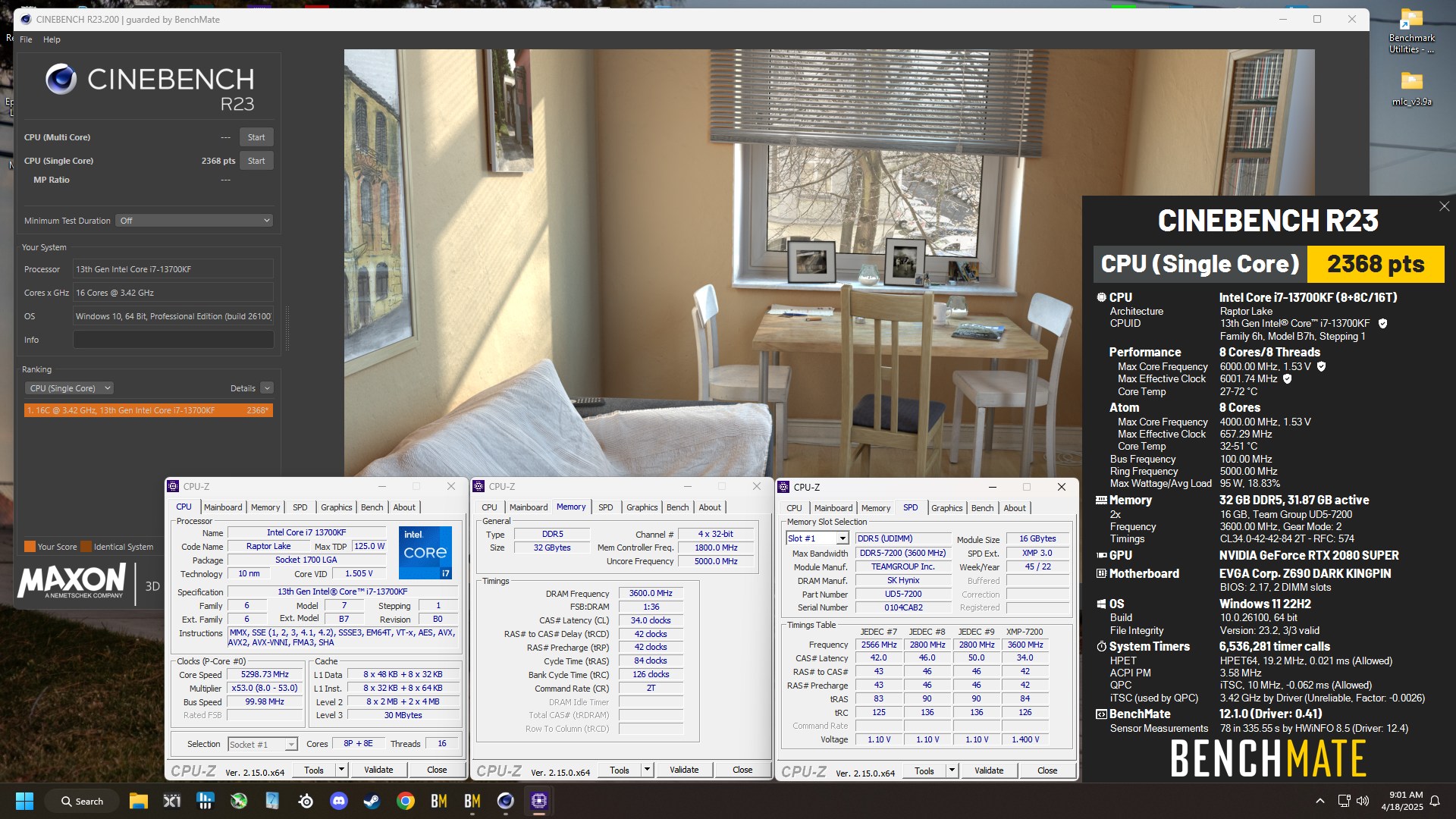Screen dimensions: 1456x819
Task: Expand the ranking Details dropdown arrow
Action: click(266, 388)
